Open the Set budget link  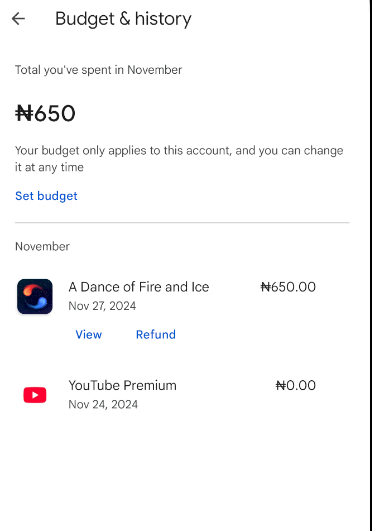[46, 196]
